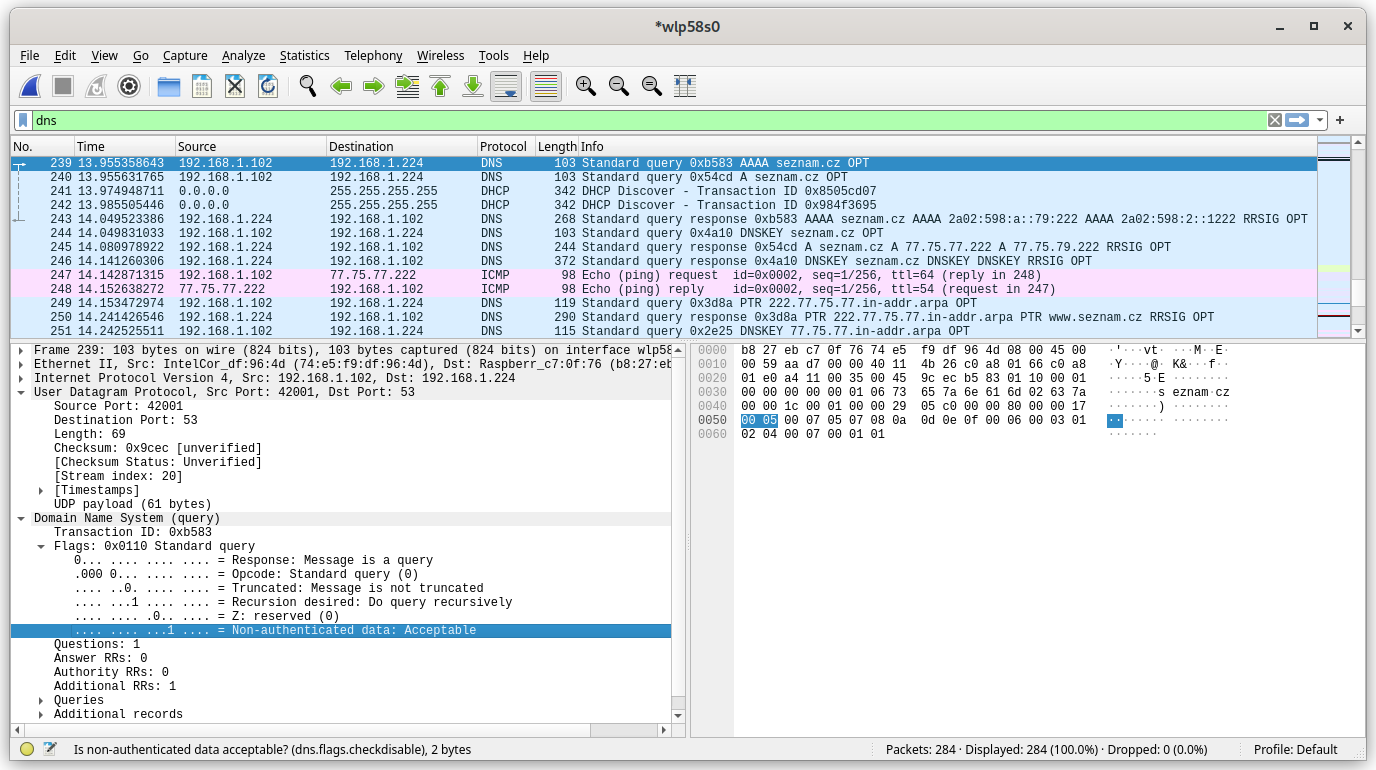Apply the display filter arrow button
Viewport: 1376px width, 770px height.
(x=1297, y=120)
